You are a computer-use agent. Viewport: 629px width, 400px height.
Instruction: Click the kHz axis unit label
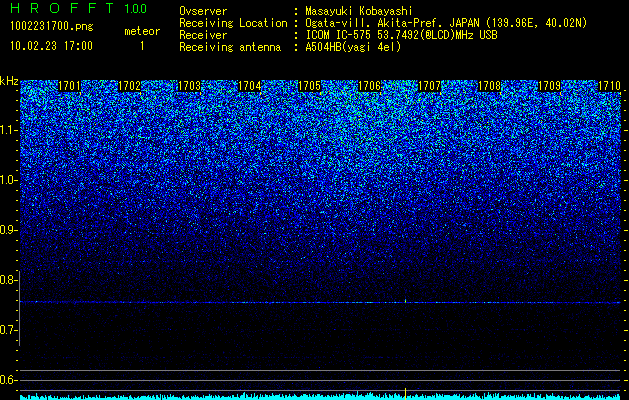point(9,81)
